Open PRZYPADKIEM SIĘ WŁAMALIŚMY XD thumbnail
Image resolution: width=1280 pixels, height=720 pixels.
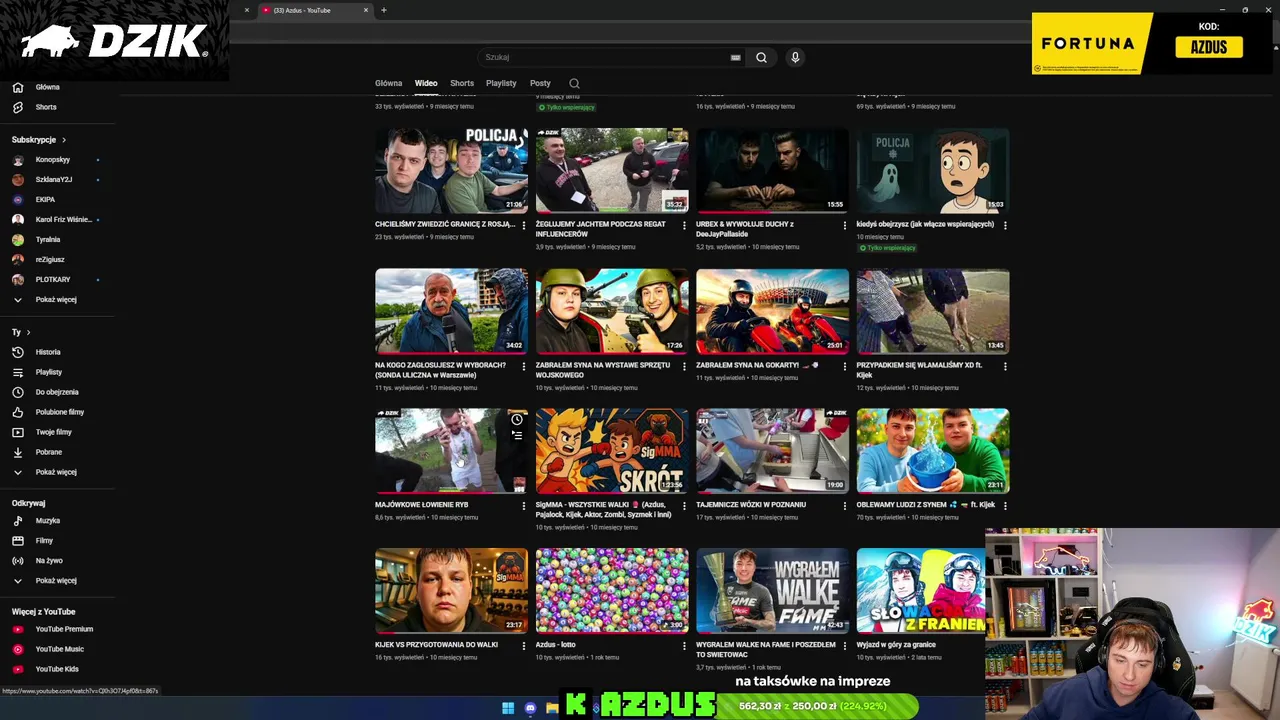click(933, 310)
